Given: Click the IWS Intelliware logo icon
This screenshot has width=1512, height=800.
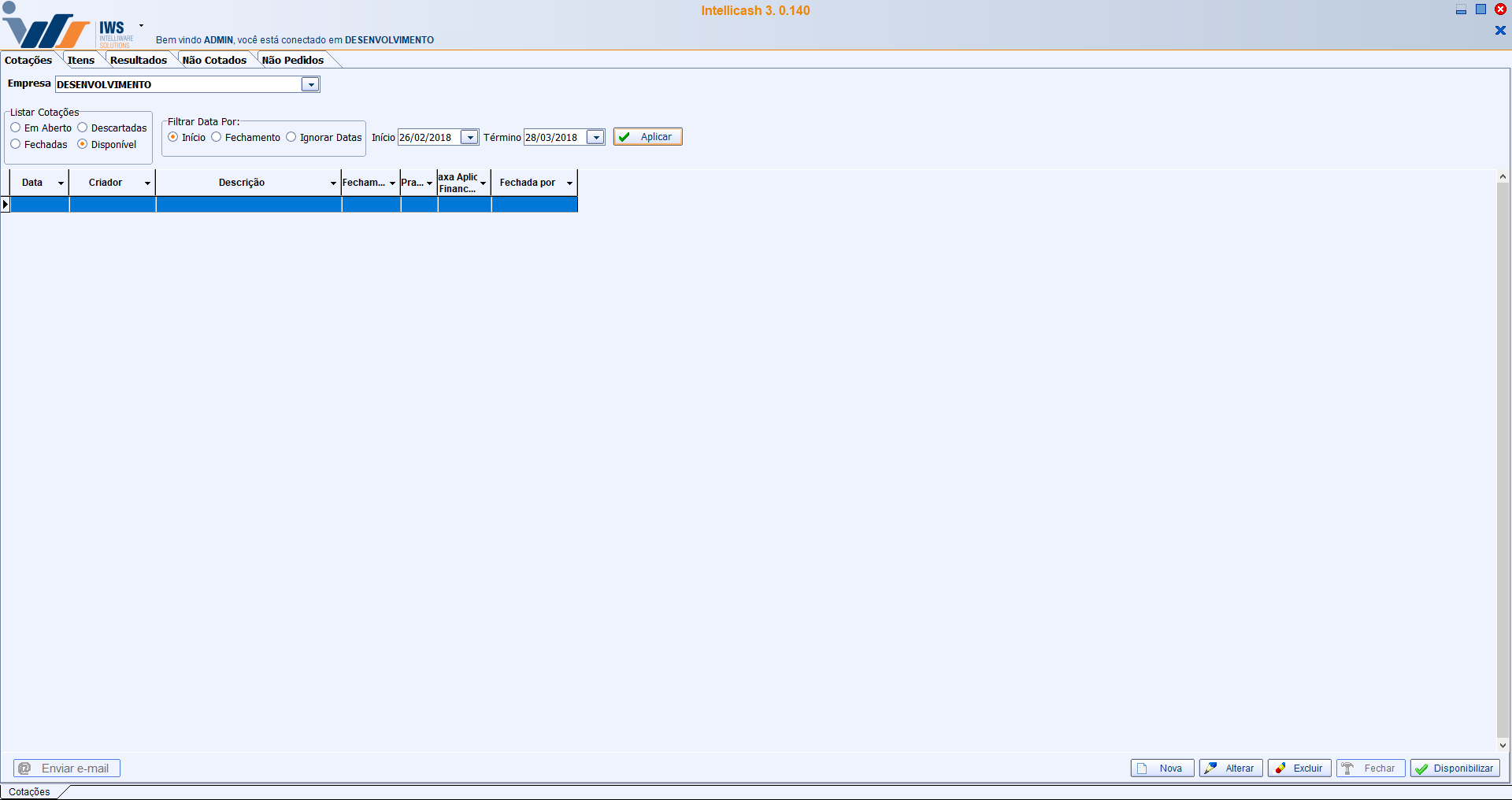Looking at the screenshot, I should [x=47, y=30].
